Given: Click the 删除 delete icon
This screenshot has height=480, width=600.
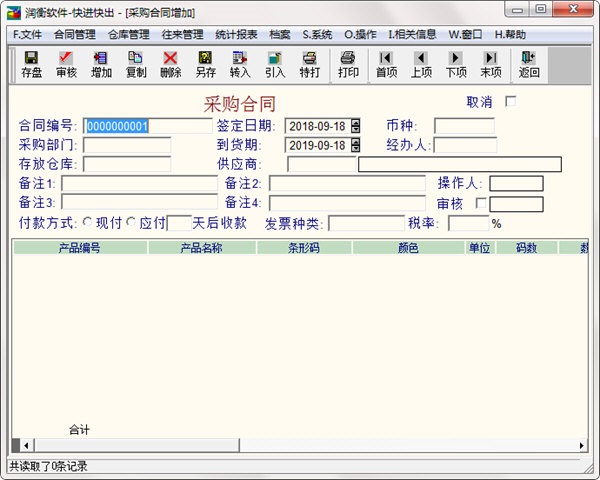Looking at the screenshot, I should point(170,57).
